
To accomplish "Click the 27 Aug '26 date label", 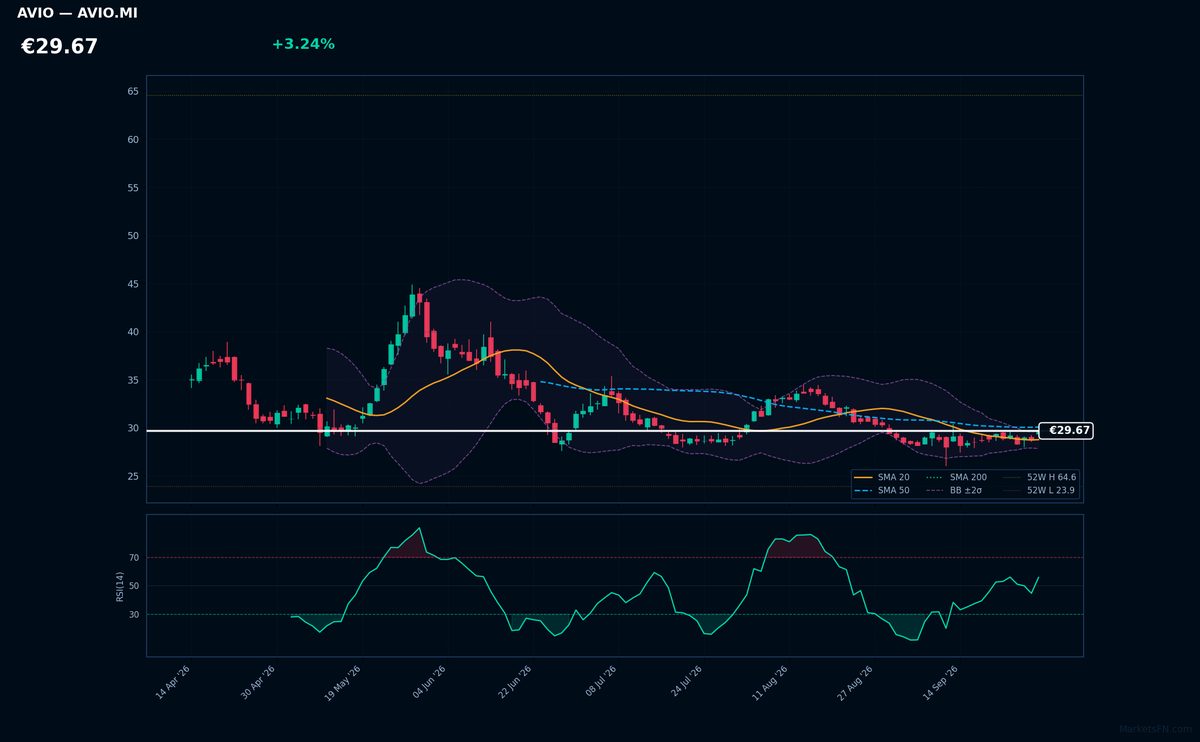I will [x=855, y=683].
